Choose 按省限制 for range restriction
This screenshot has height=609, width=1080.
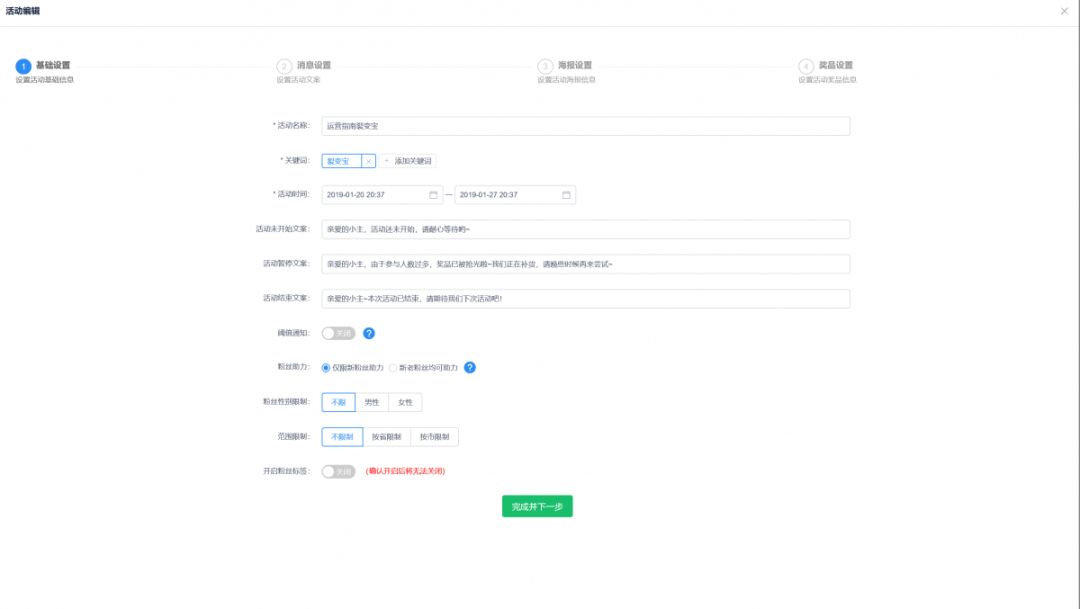pyautogui.click(x=386, y=437)
